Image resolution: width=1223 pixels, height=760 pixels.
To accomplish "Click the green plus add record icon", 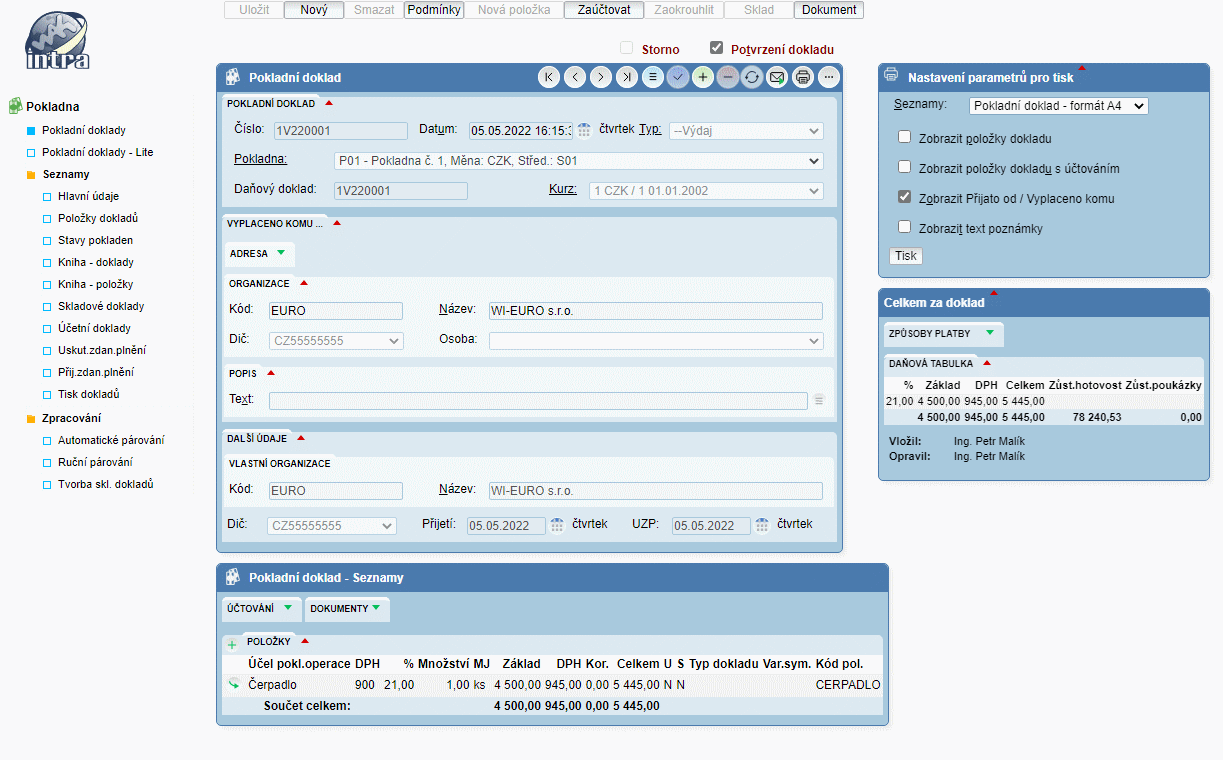I will point(703,77).
